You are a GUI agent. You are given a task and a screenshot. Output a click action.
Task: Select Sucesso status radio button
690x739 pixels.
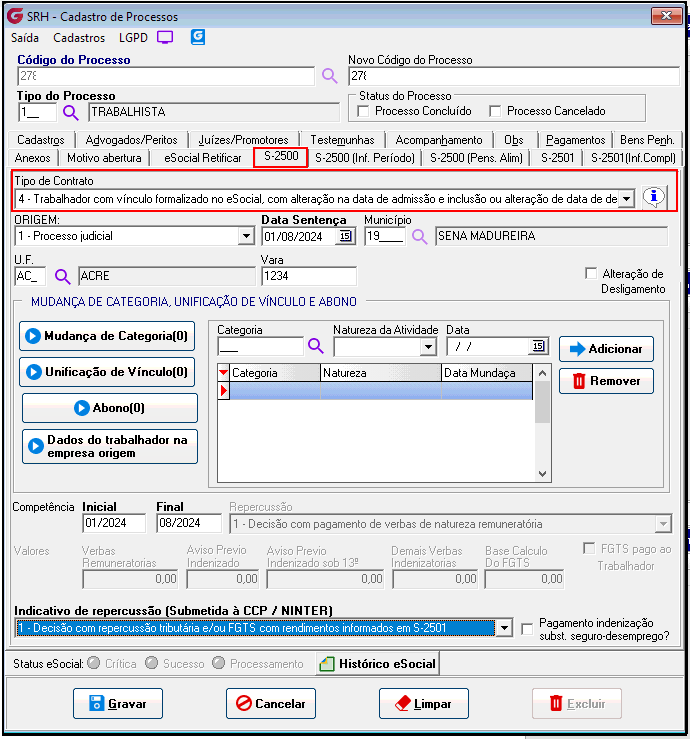click(x=151, y=663)
